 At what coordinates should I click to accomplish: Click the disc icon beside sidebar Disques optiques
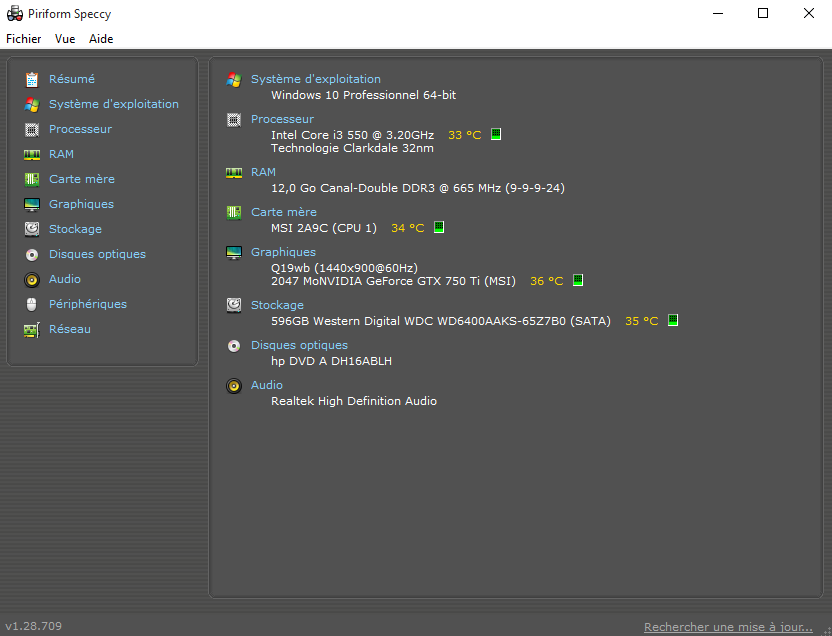tap(32, 255)
